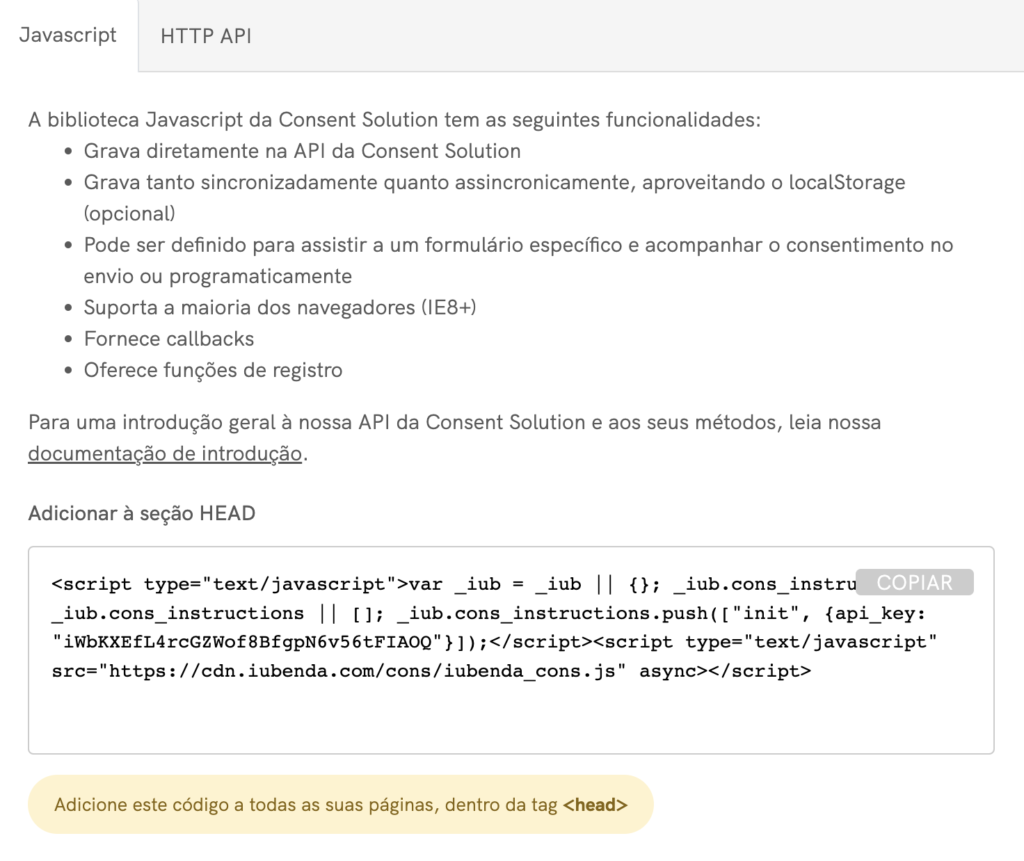Click the library intro sentence above the list
The width and height of the screenshot is (1024, 861).
pos(394,121)
